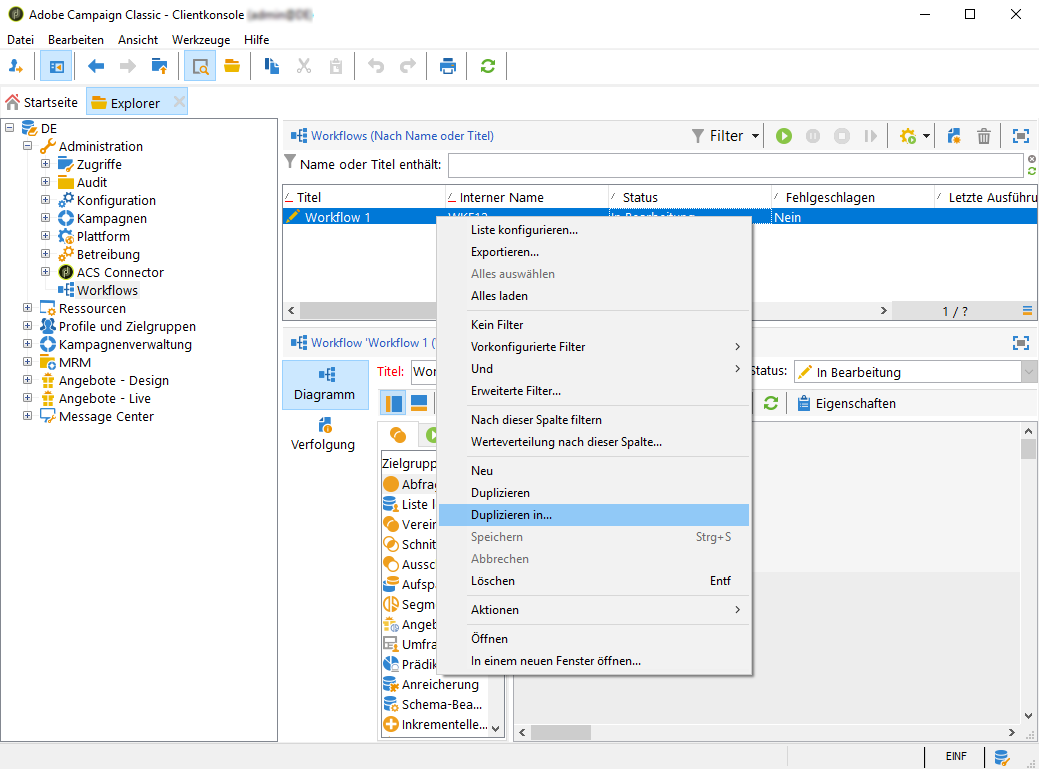Image resolution: width=1039 pixels, height=769 pixels.
Task: Click the green Start workflow icon
Action: tap(784, 136)
